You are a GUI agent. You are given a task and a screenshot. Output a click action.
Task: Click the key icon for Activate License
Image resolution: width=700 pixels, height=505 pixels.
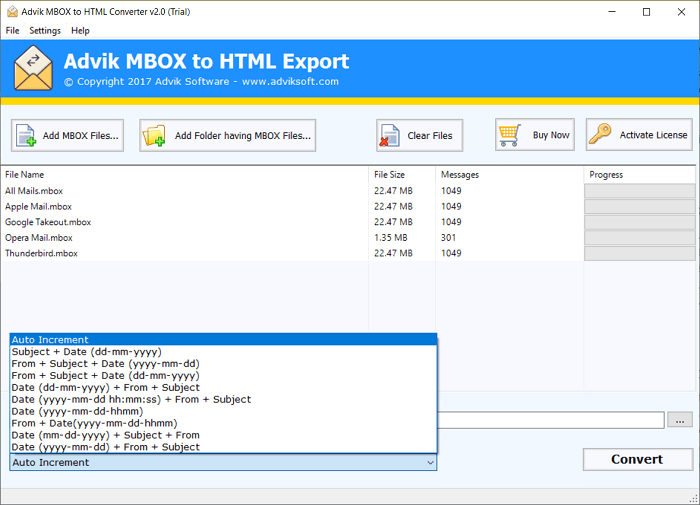click(600, 134)
